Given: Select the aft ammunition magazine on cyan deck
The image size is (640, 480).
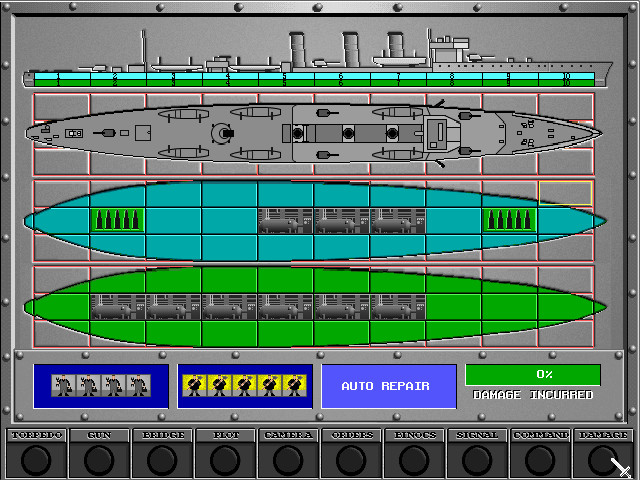Looking at the screenshot, I should click(x=117, y=220).
